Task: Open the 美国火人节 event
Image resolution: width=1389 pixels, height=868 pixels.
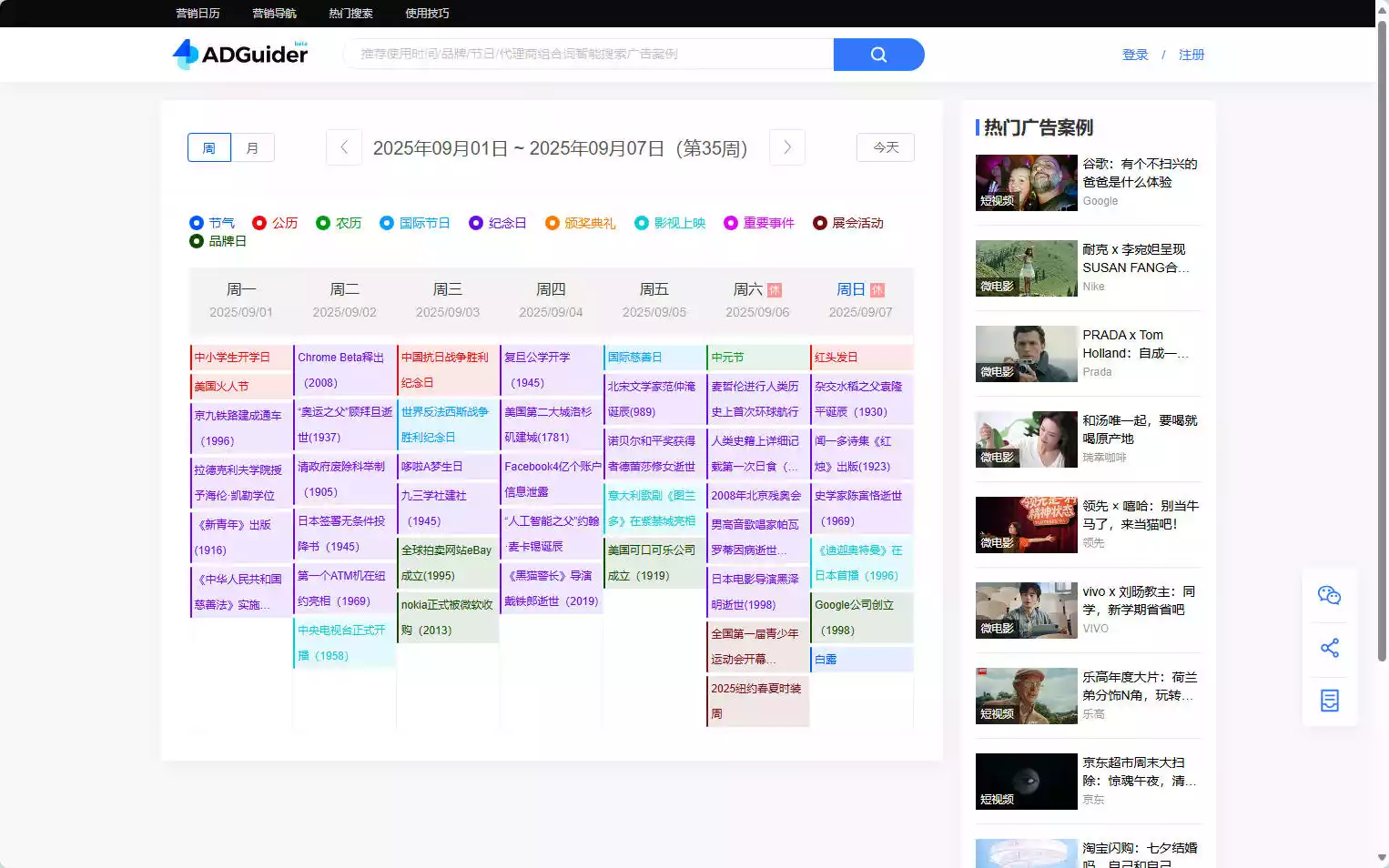Action: tap(241, 387)
